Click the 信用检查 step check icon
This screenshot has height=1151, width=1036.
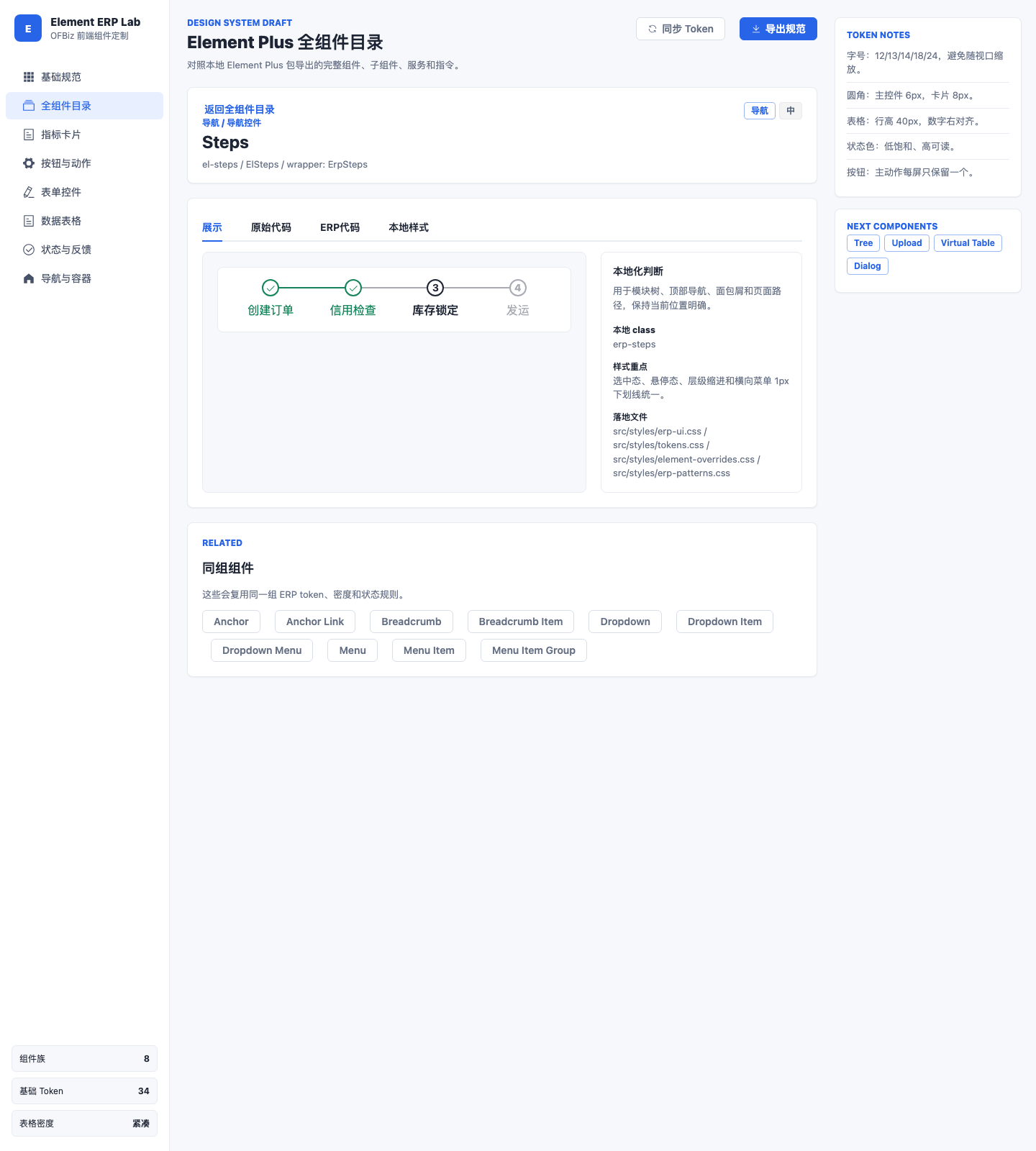[353, 288]
